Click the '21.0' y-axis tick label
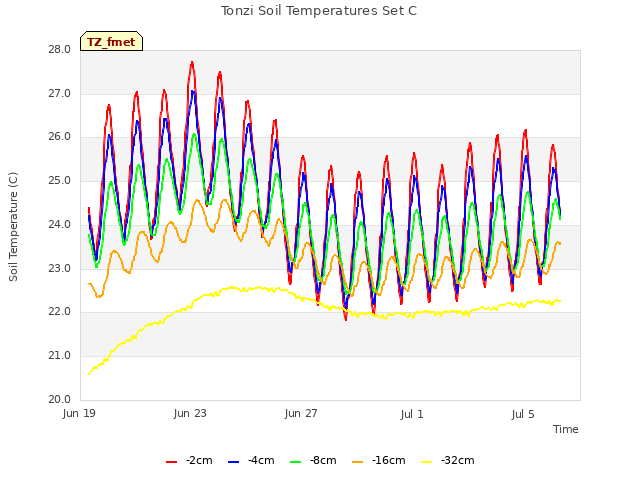This screenshot has height=480, width=640. pos(60,356)
